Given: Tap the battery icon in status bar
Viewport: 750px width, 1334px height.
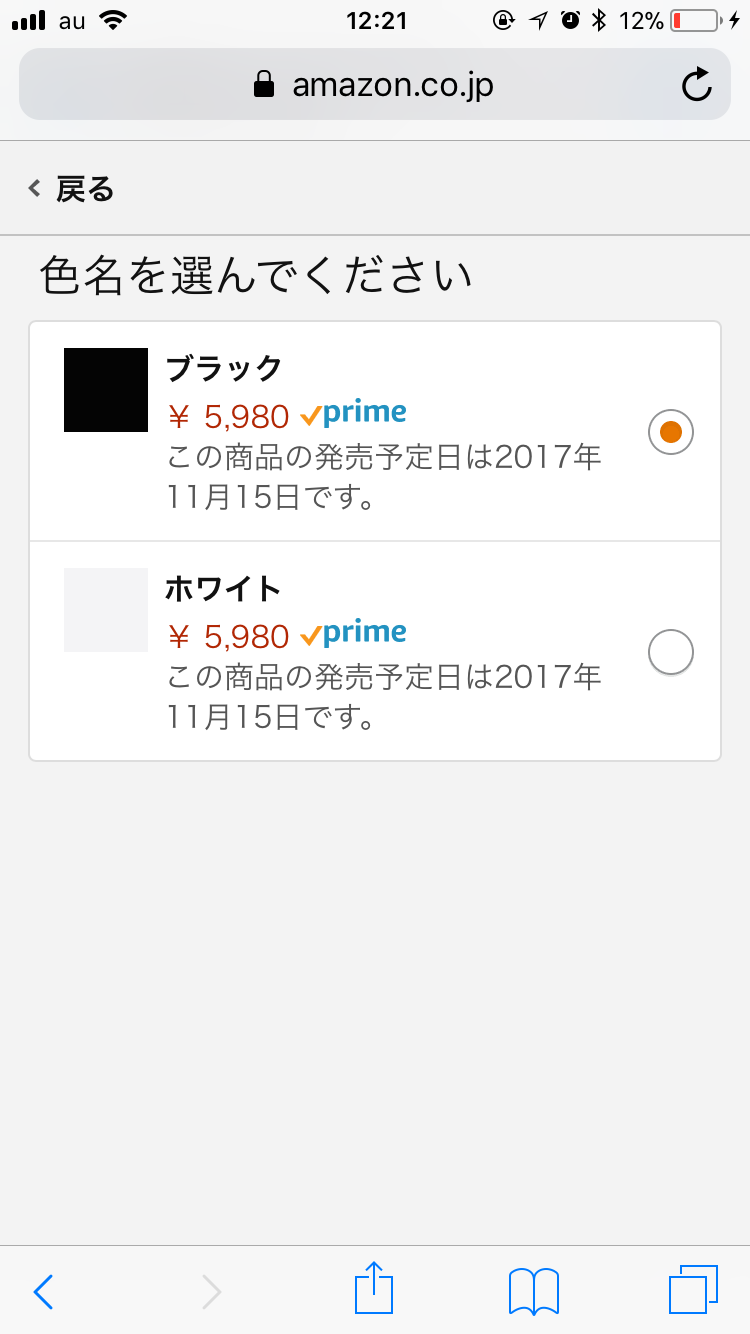Looking at the screenshot, I should coord(694,20).
